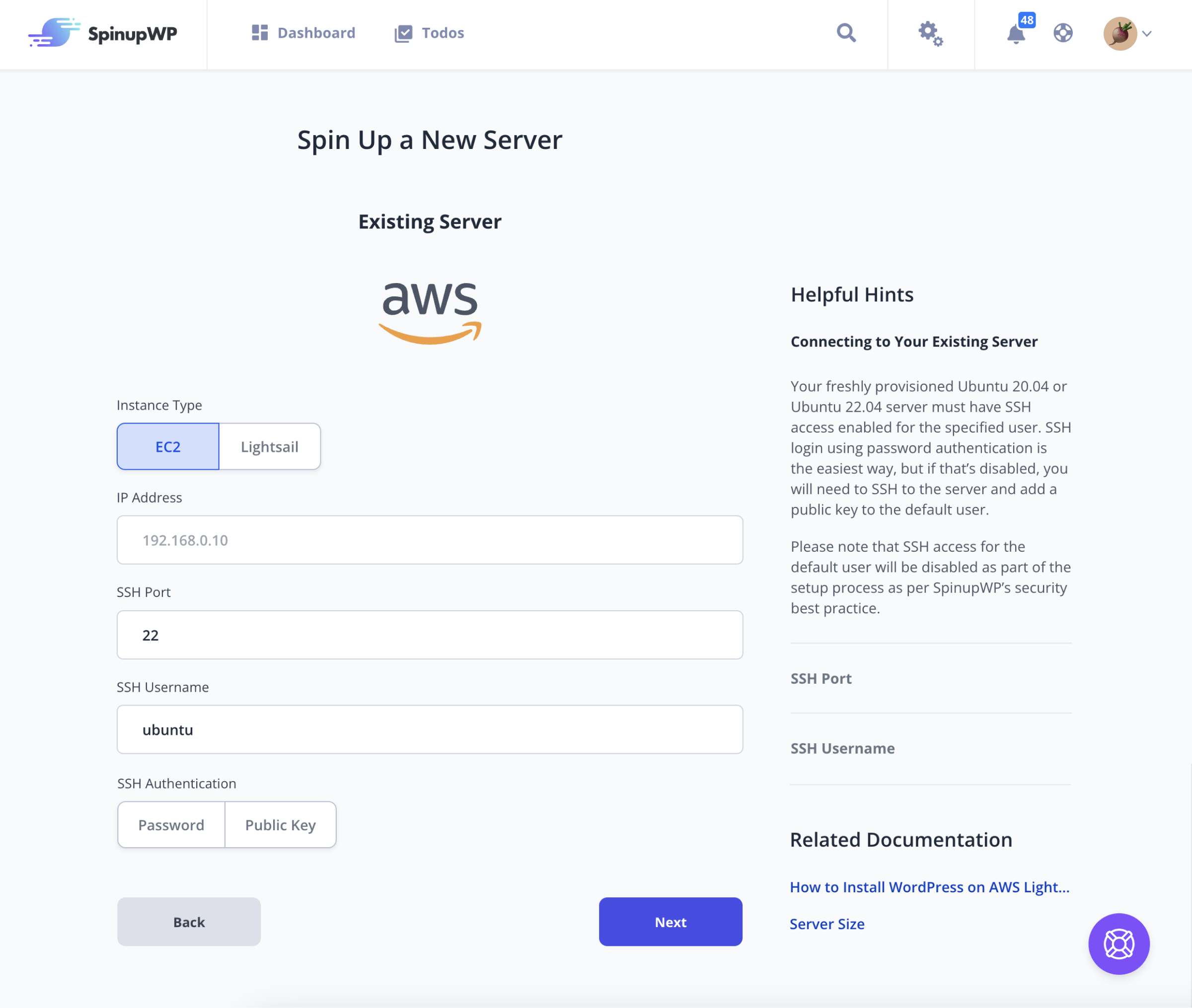Choose Password SSH authentication
The image size is (1192, 1008).
pos(171,825)
